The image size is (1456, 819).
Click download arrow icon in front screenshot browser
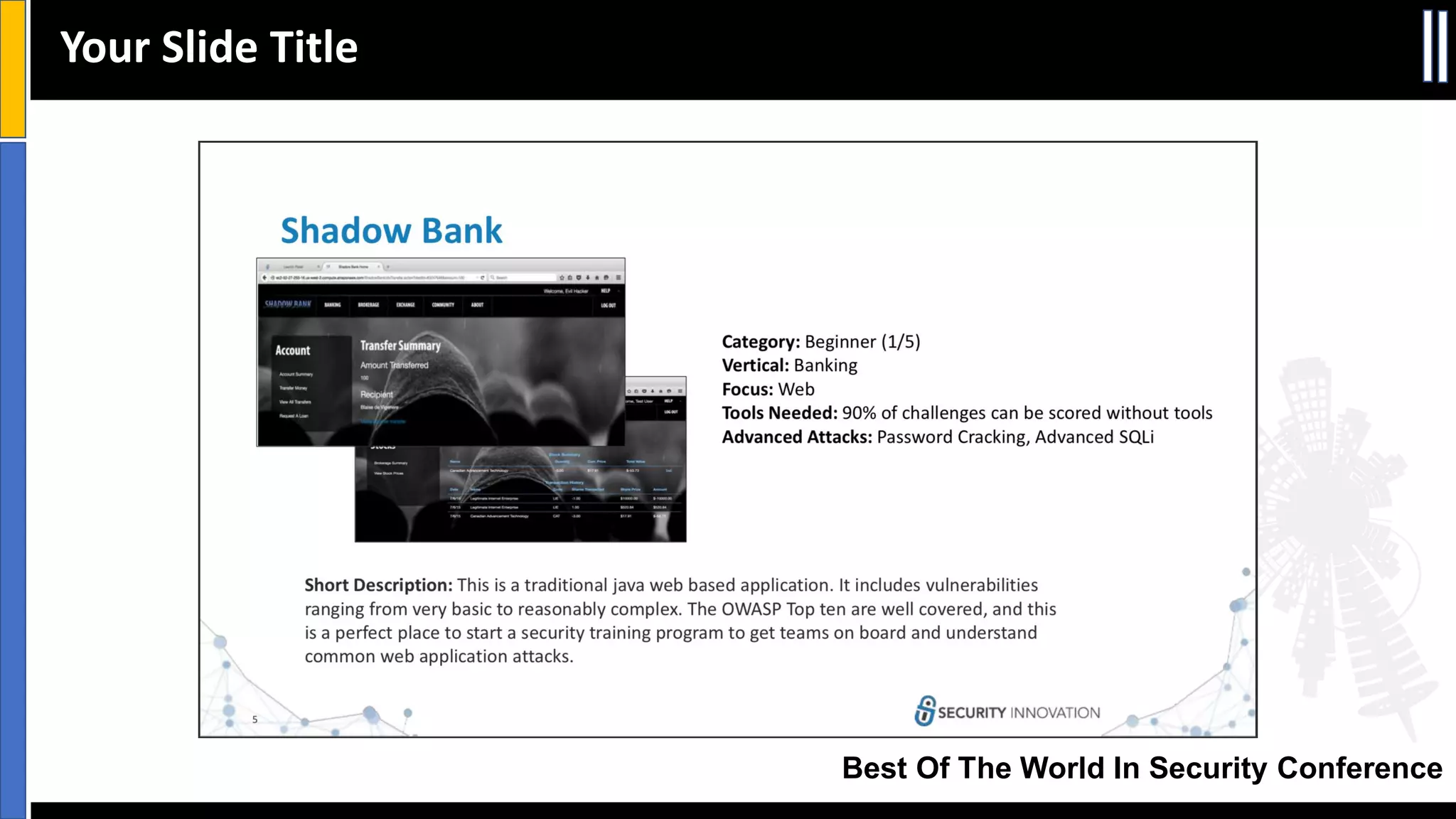point(588,277)
